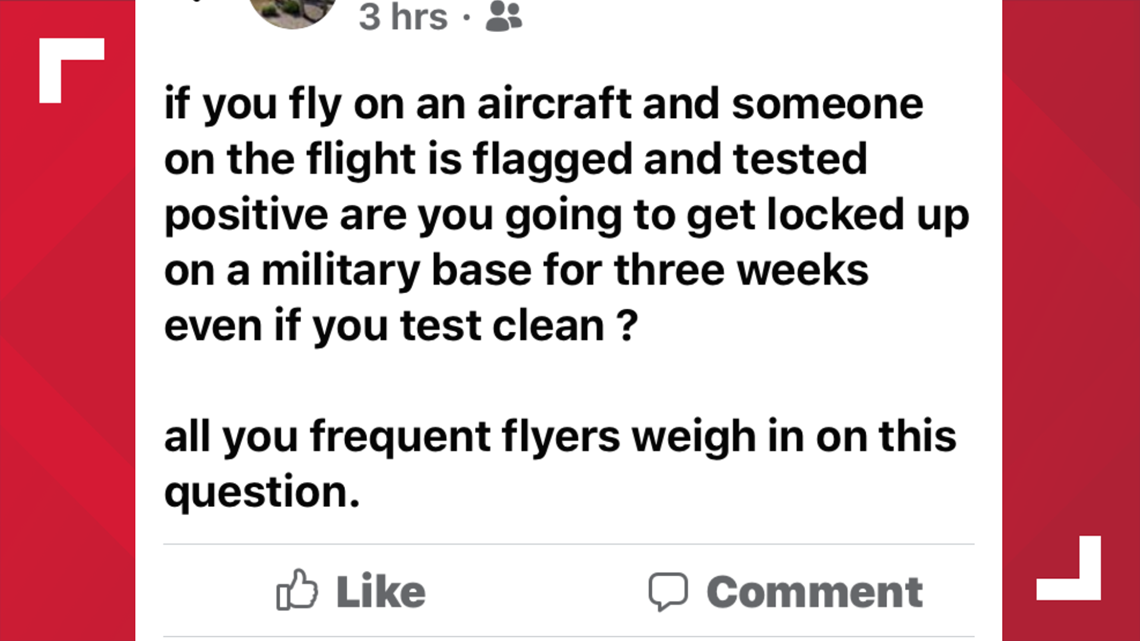
Task: Click the thumbs-up Like icon
Action: click(x=297, y=589)
